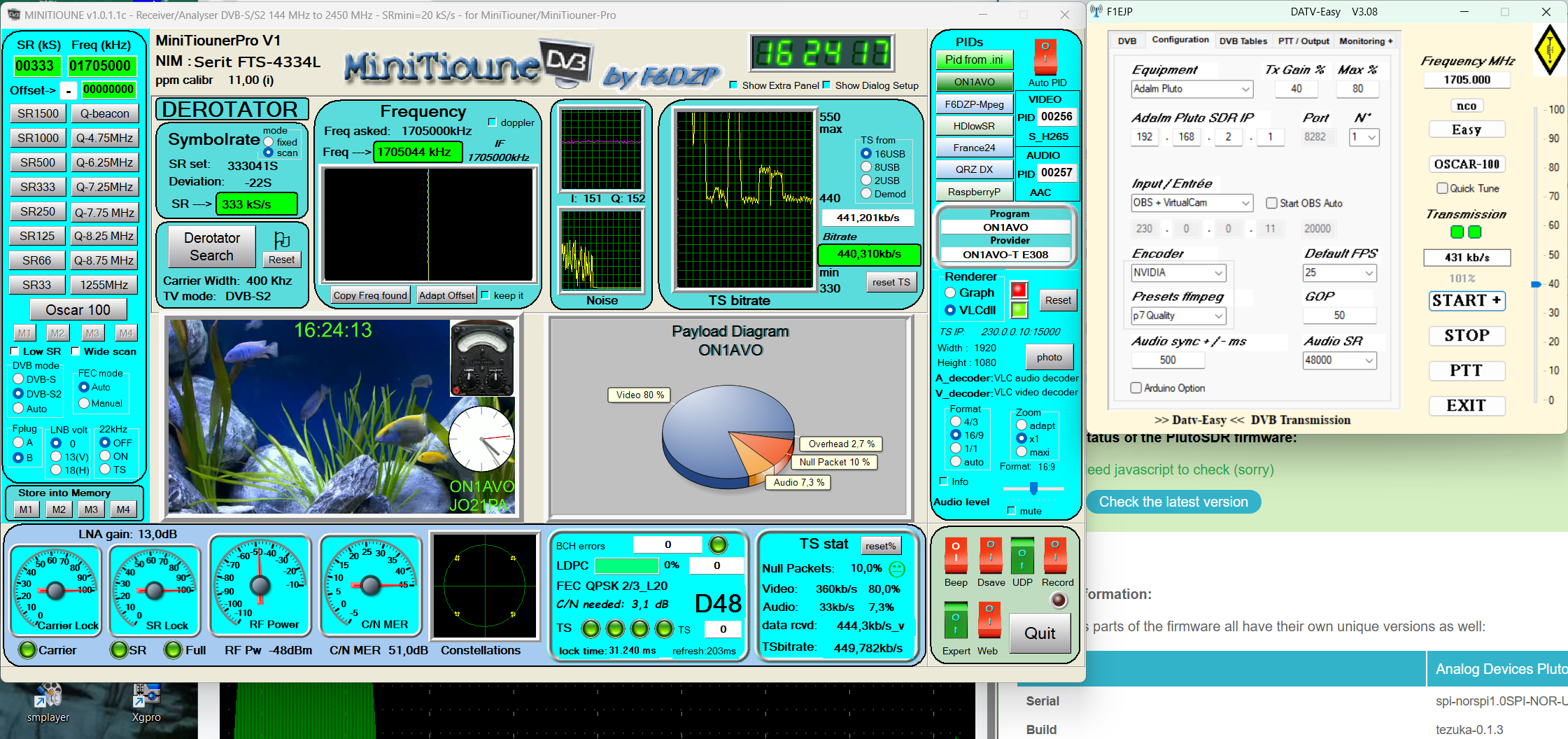Click the GOP value field
The height and width of the screenshot is (739, 1568).
(x=1339, y=316)
